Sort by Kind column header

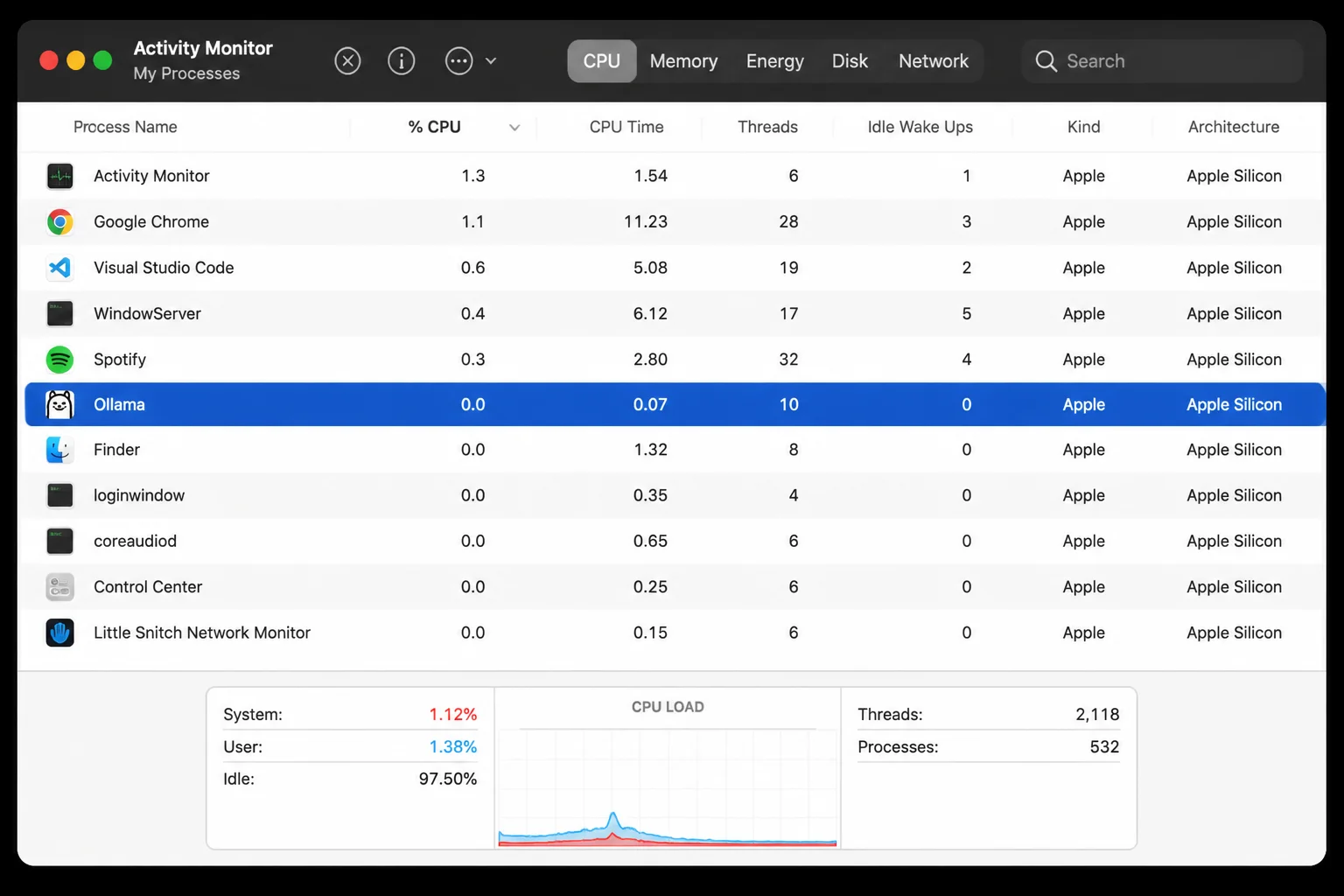1083,127
